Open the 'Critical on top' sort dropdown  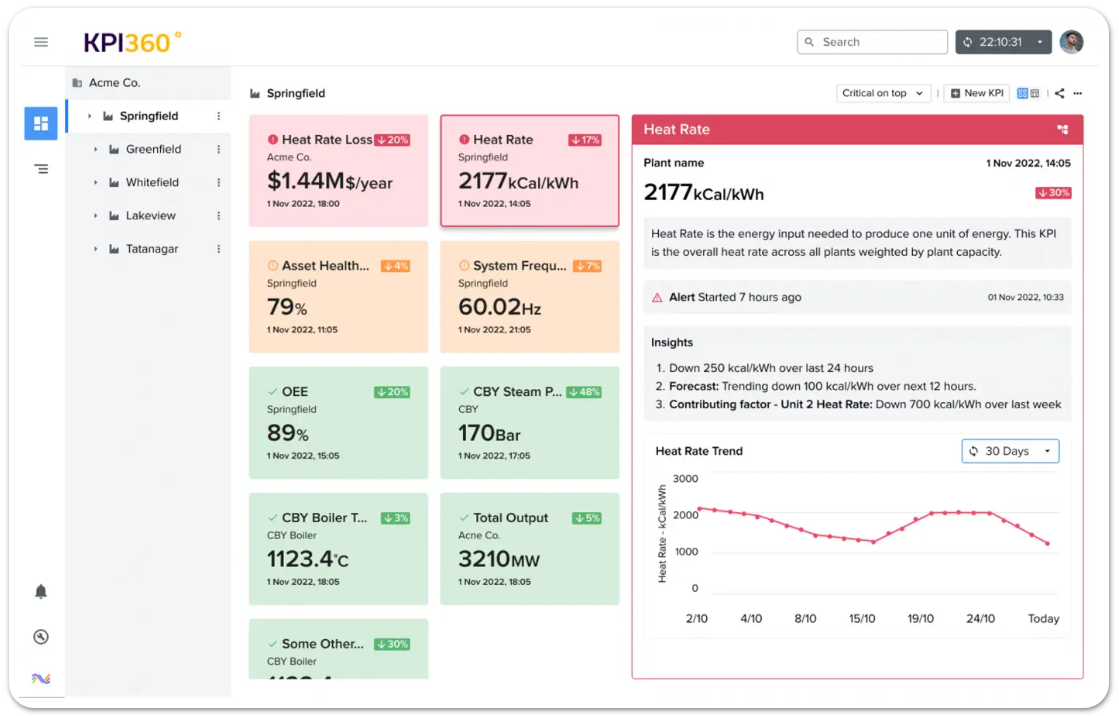pyautogui.click(x=881, y=92)
